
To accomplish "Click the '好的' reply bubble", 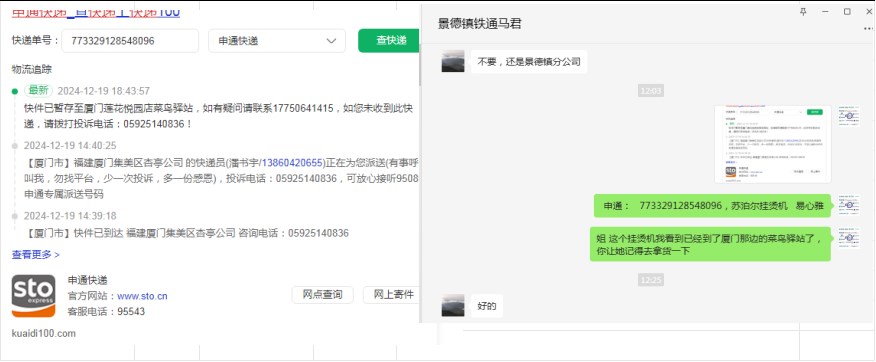I will click(487, 306).
